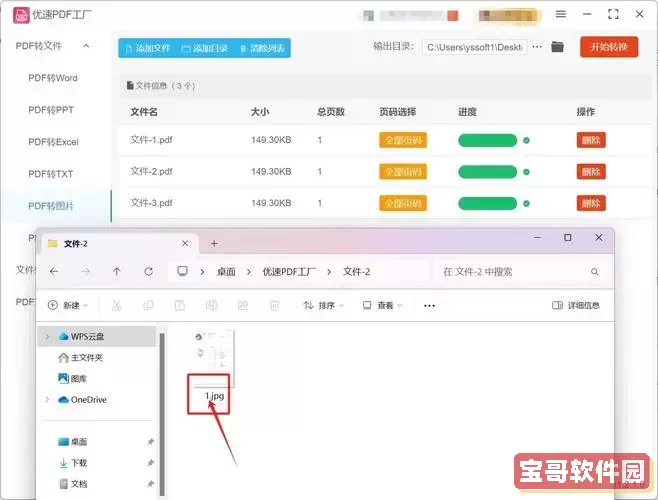
Task: Click the output directory path field
Action: (474, 47)
